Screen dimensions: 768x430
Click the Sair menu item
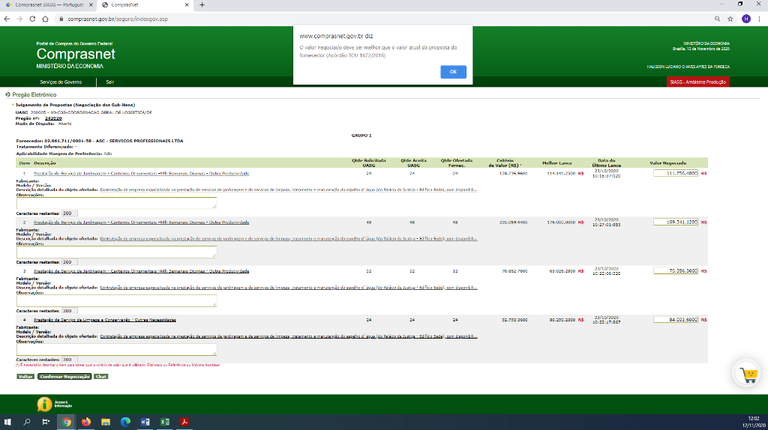[x=110, y=82]
